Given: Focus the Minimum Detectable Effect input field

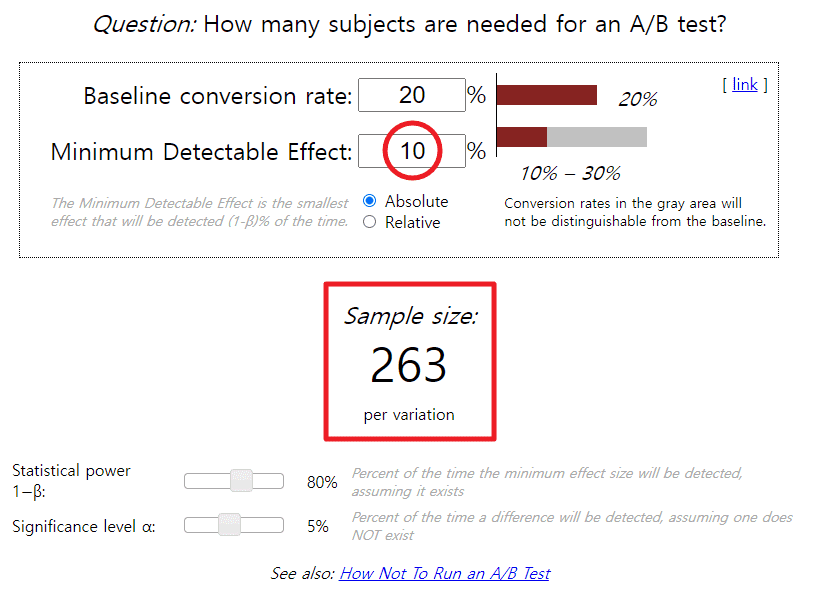Looking at the screenshot, I should tap(411, 151).
